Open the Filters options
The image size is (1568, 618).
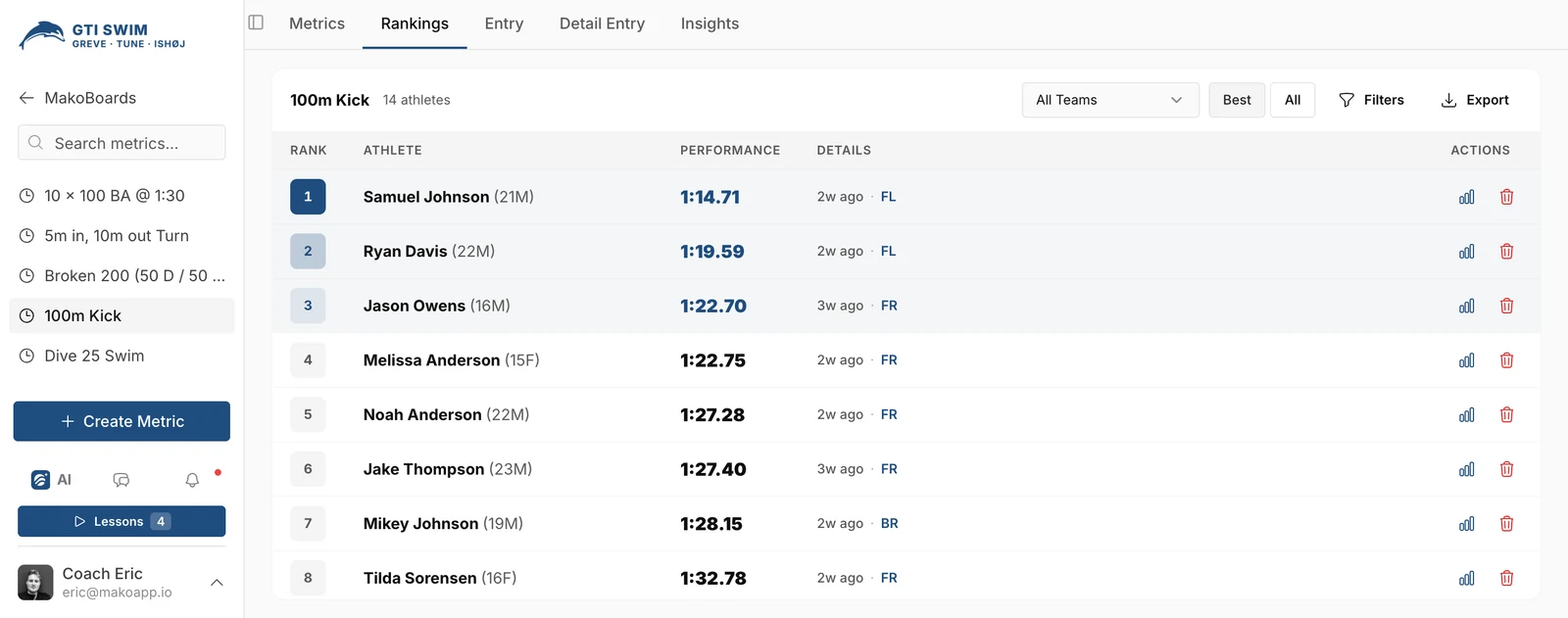[x=1371, y=100]
